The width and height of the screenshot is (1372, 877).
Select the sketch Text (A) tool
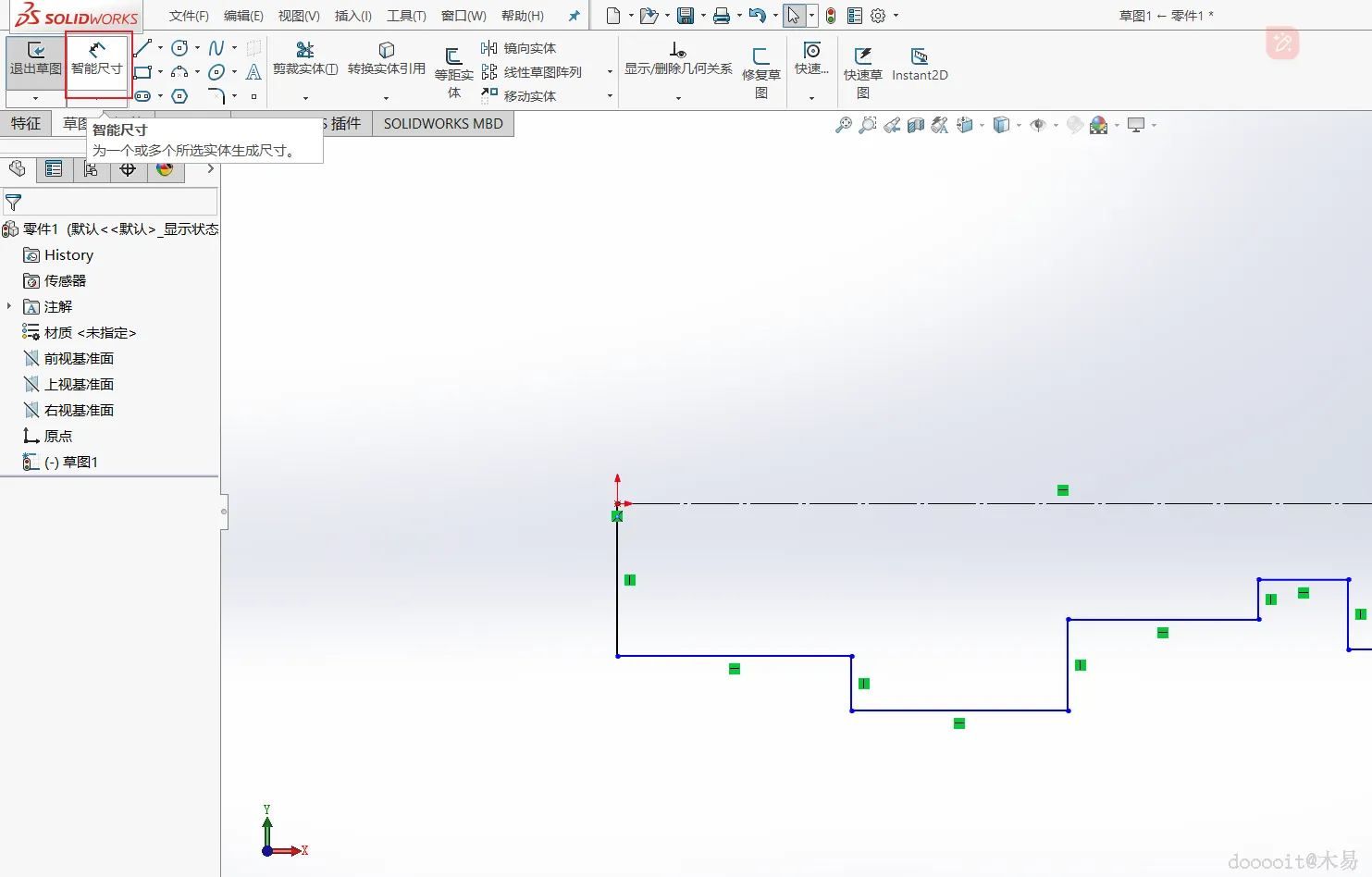(x=253, y=72)
